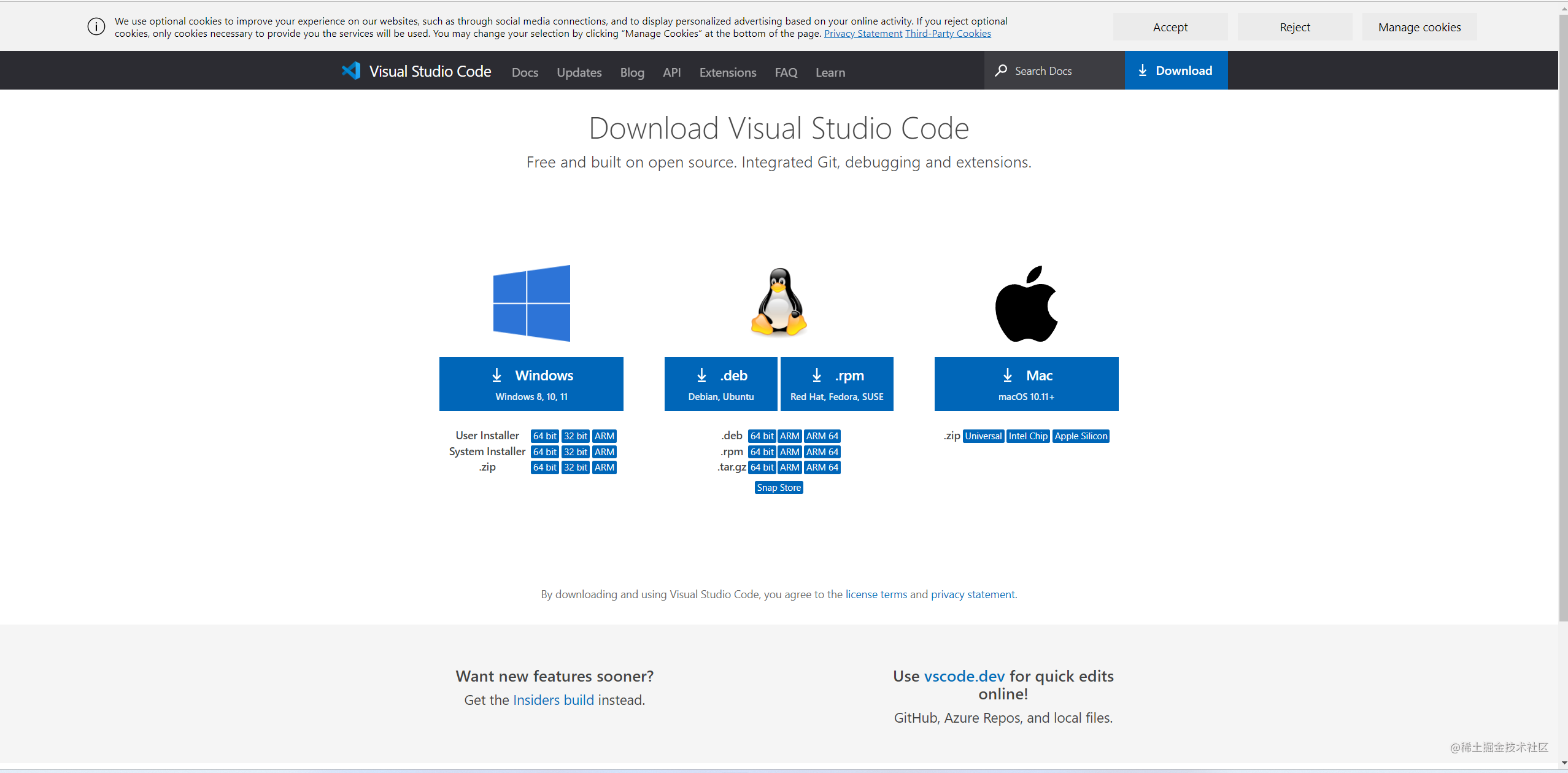
Task: Open the Blog menu item
Action: 632,72
